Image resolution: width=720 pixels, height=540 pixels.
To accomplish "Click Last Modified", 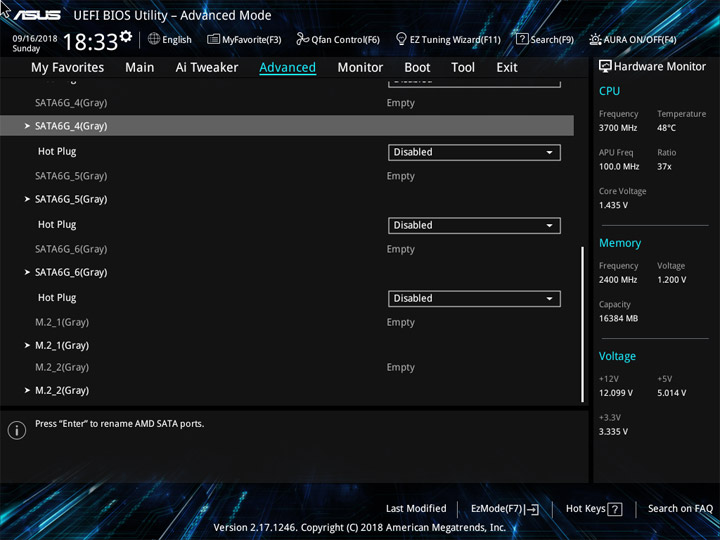I will coord(416,509).
